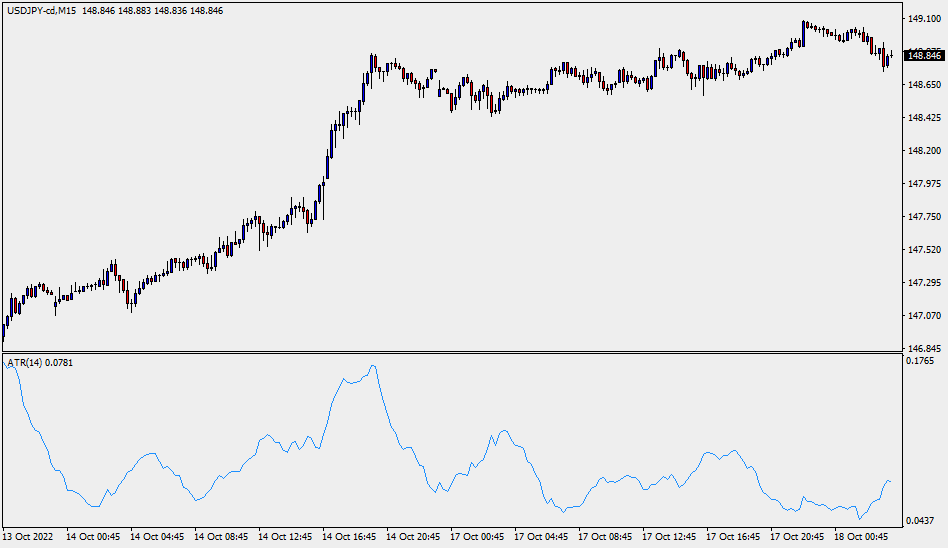Select the 13 Oct 2022 date label
Screen dimensions: 948x548
[30, 537]
